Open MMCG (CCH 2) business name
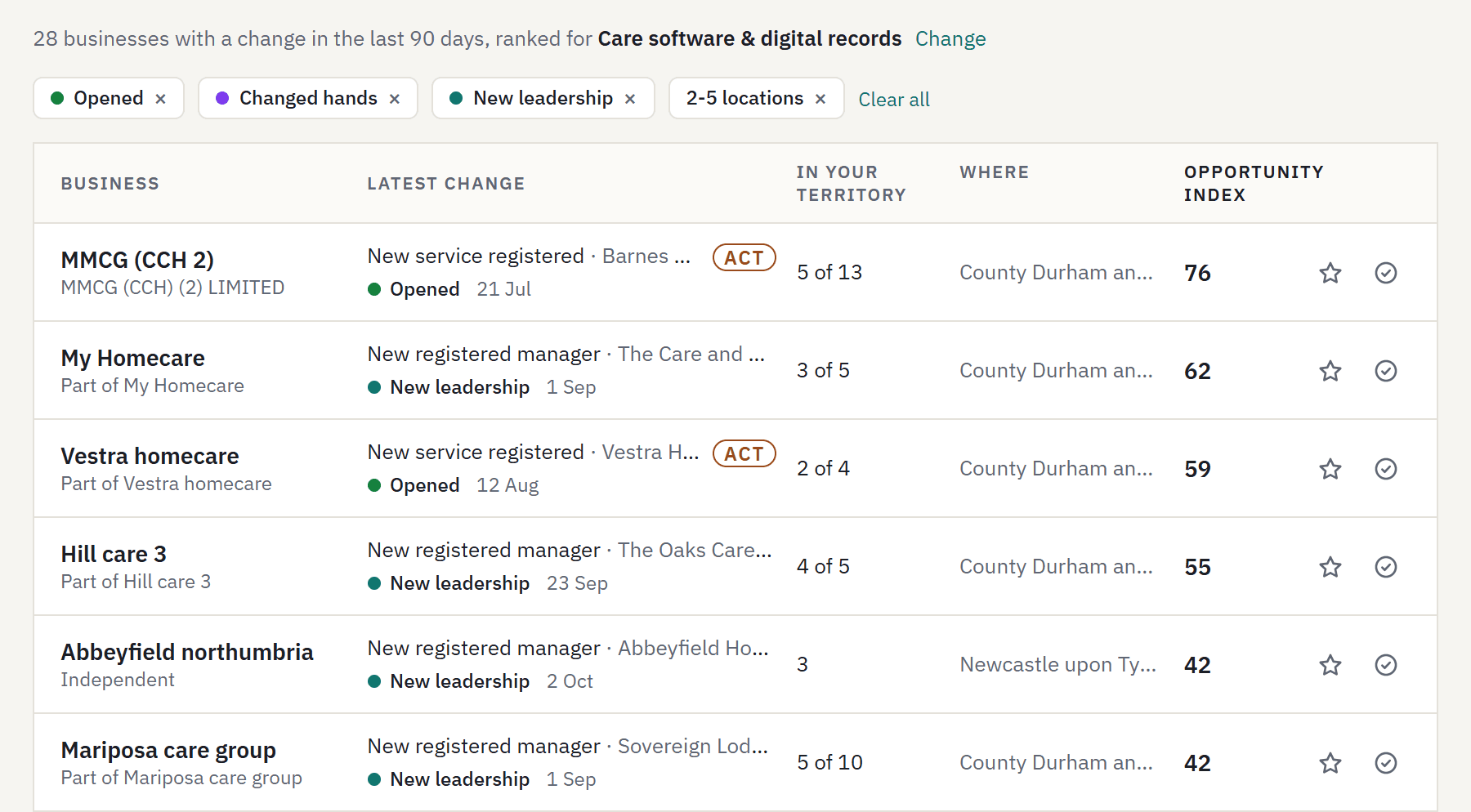The width and height of the screenshot is (1471, 812). pyautogui.click(x=137, y=260)
